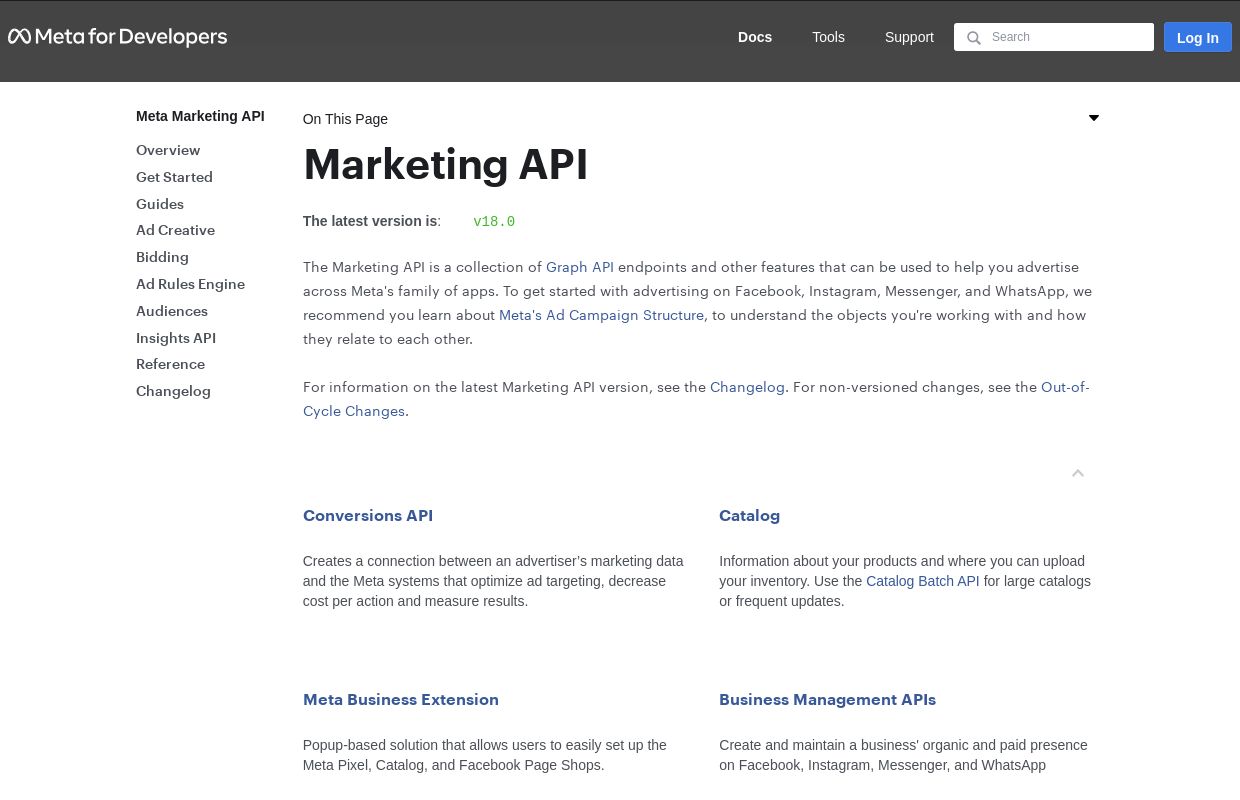This screenshot has width=1240, height=800.
Task: Follow the Catalog Batch API link
Action: click(x=923, y=581)
